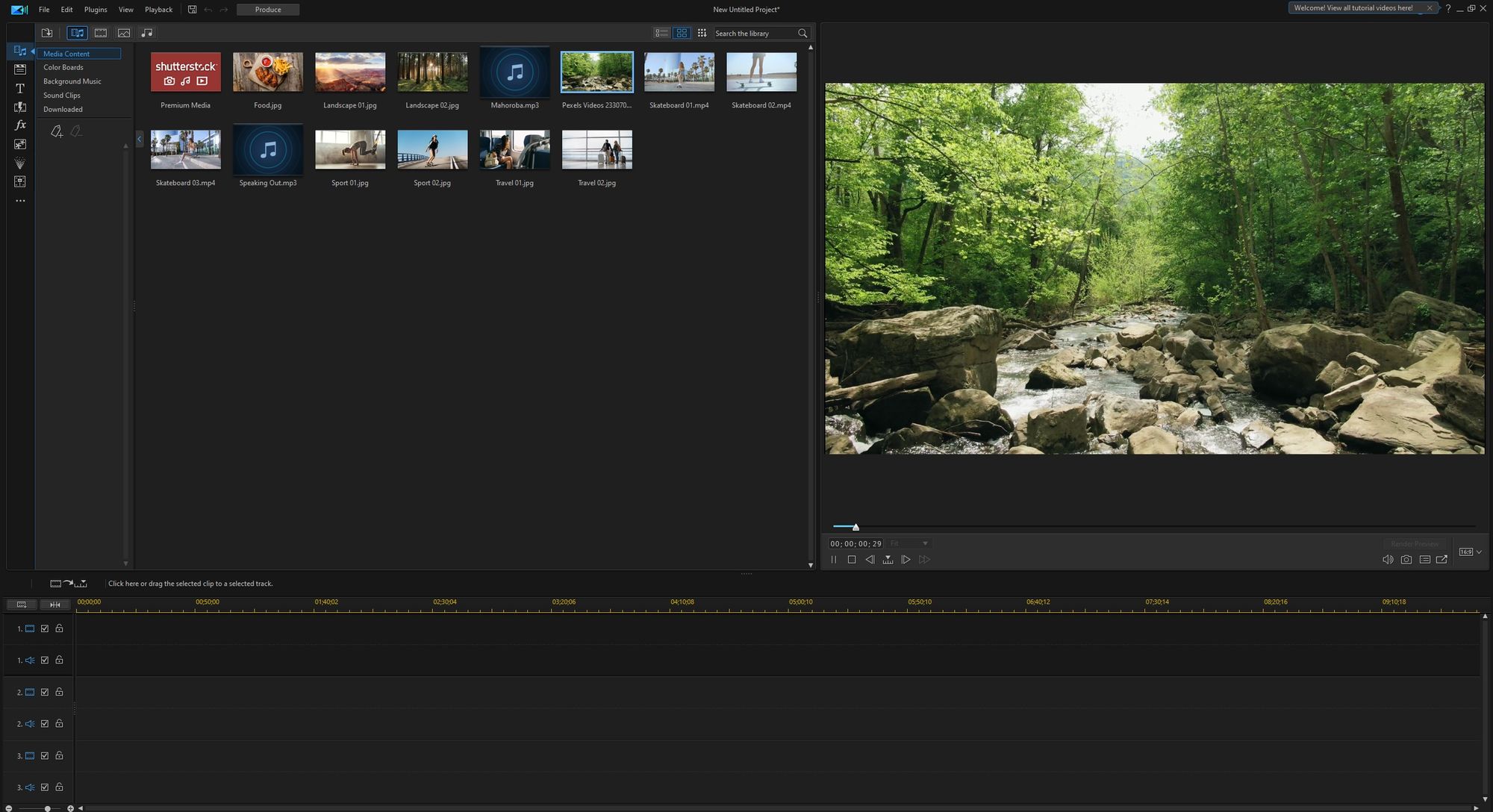1493x812 pixels.
Task: Undock the preview window
Action: coord(1441,560)
